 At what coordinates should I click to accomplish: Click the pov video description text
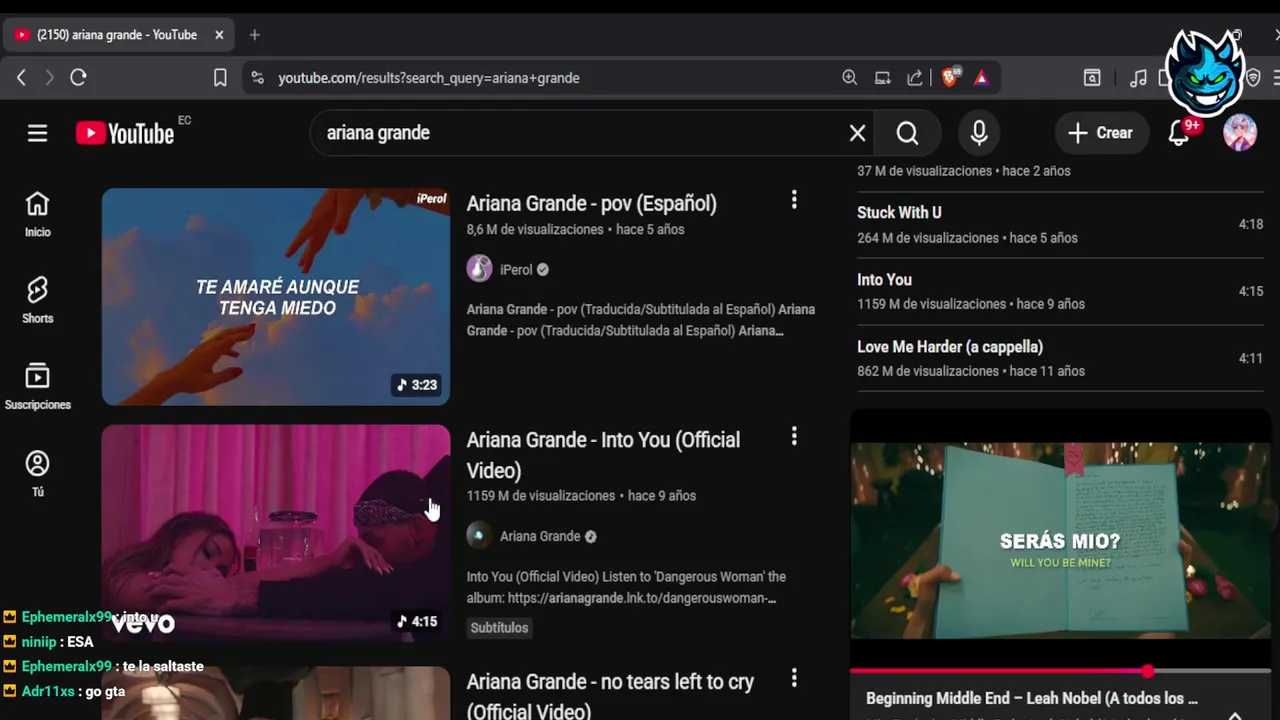640,320
